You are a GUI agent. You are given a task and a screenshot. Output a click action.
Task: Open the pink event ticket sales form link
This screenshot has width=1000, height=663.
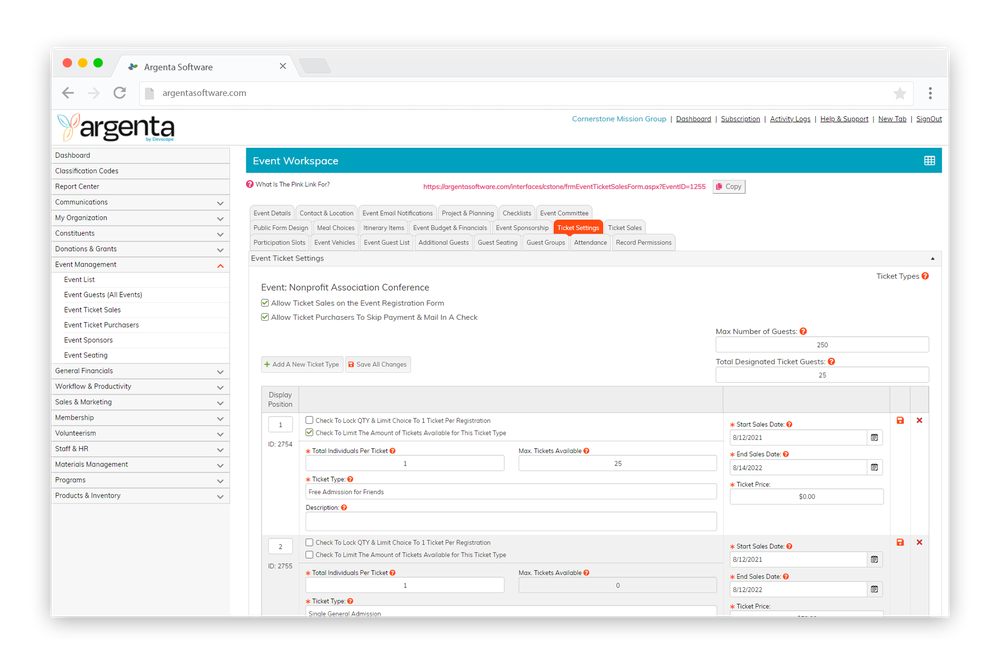[x=564, y=187]
